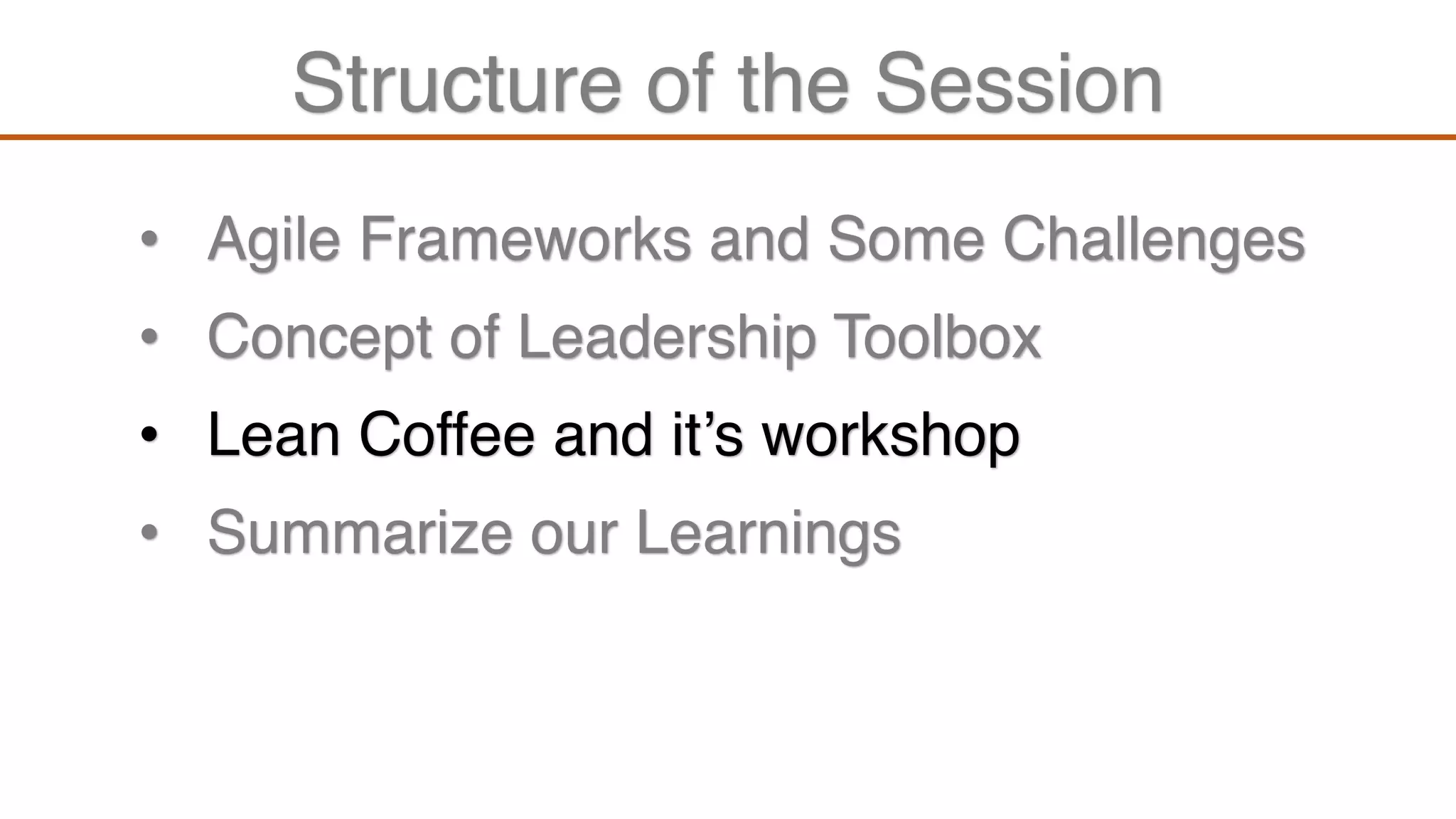This screenshot has height=819, width=1456.
Task: Click the black bullet before 'Lean Coffee'
Action: tap(149, 434)
